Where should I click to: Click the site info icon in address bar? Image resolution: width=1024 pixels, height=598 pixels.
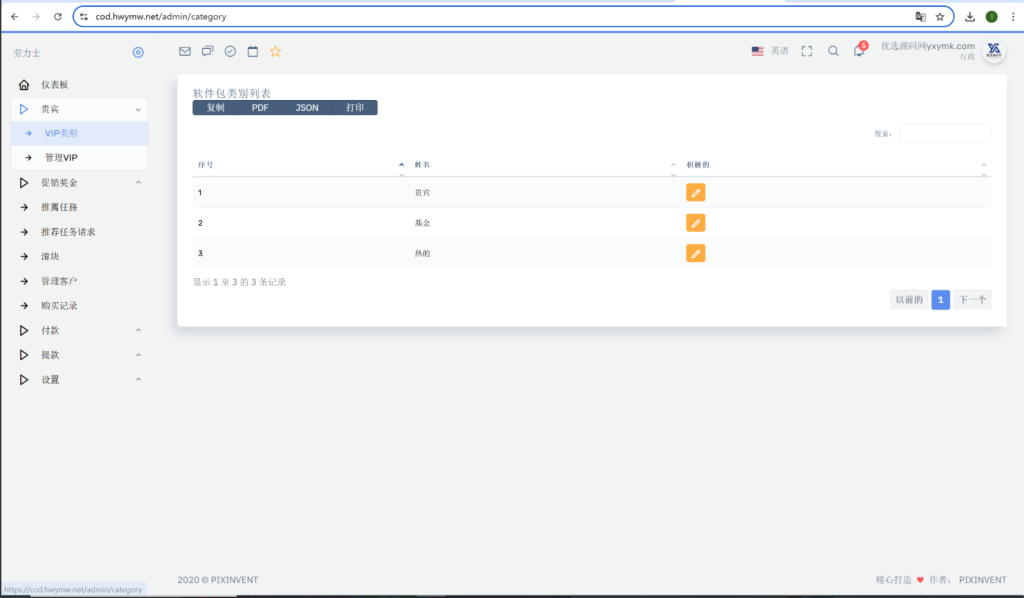click(x=84, y=16)
